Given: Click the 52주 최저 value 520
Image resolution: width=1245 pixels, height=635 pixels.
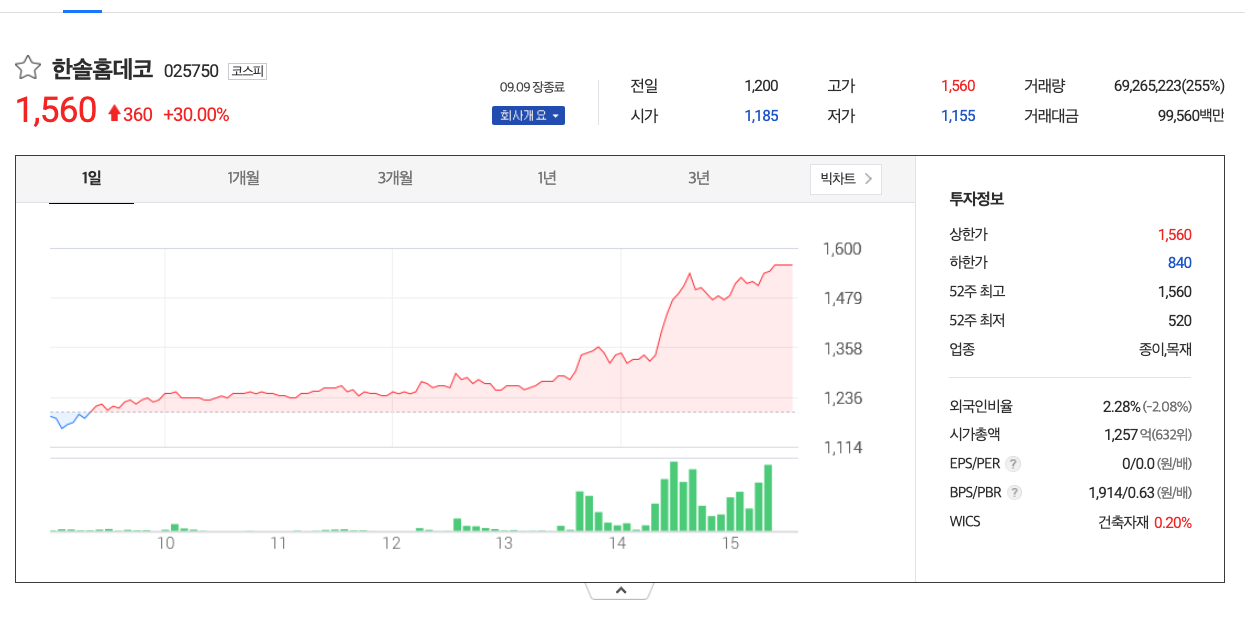Looking at the screenshot, I should (x=1180, y=321).
